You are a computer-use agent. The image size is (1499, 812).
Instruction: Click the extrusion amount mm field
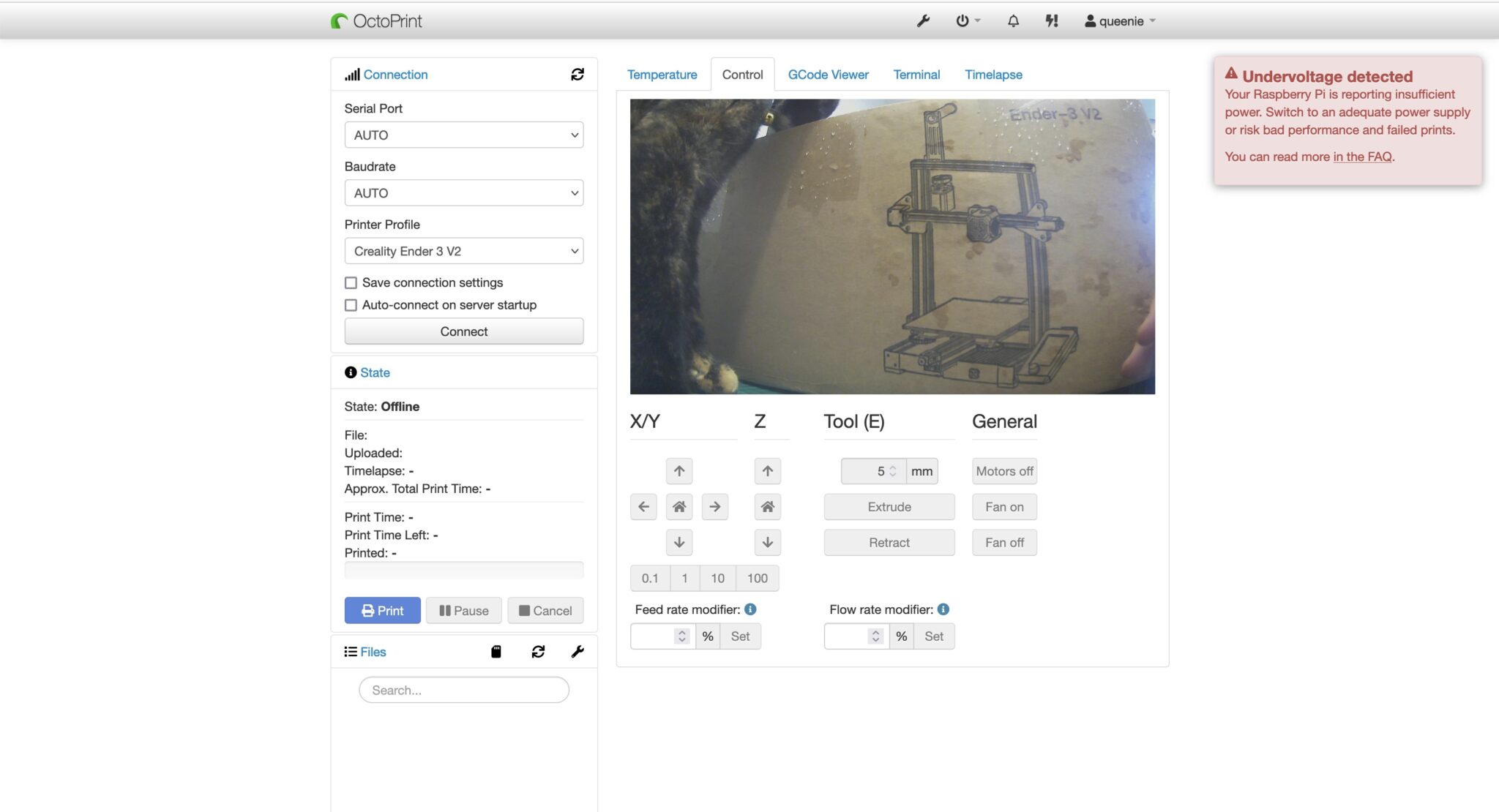point(873,471)
